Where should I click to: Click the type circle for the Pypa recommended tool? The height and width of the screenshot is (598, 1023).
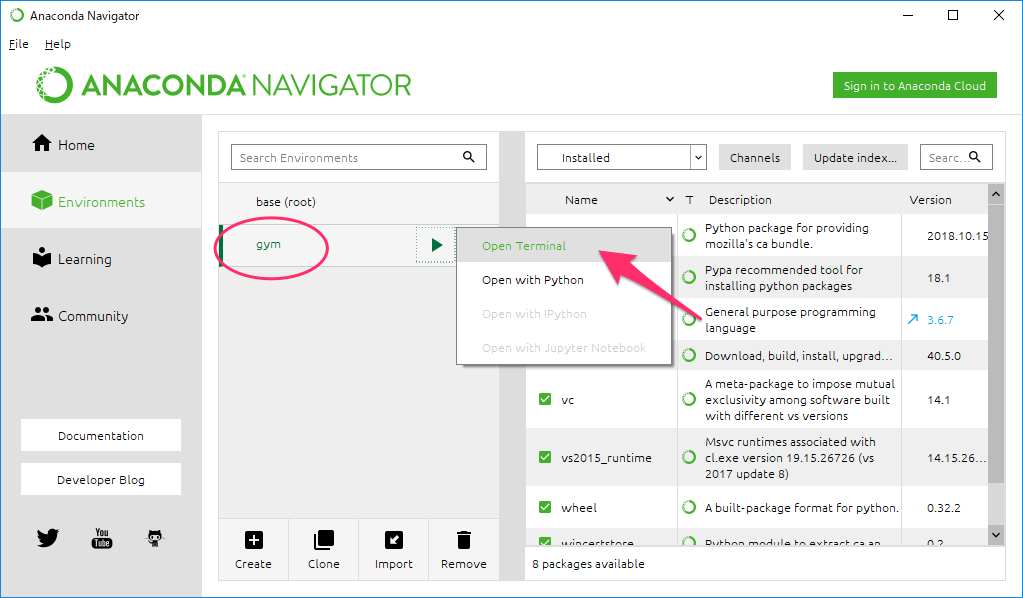pyautogui.click(x=689, y=277)
